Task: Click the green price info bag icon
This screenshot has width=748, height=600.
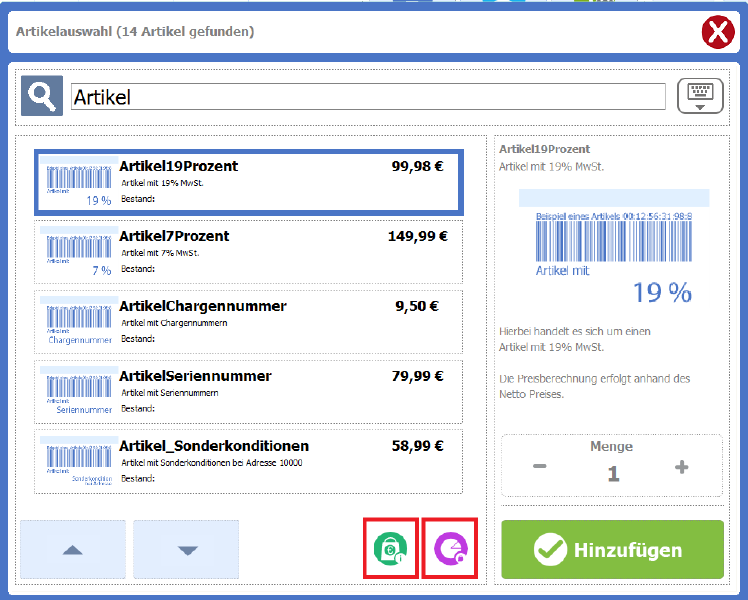Action: pos(390,549)
